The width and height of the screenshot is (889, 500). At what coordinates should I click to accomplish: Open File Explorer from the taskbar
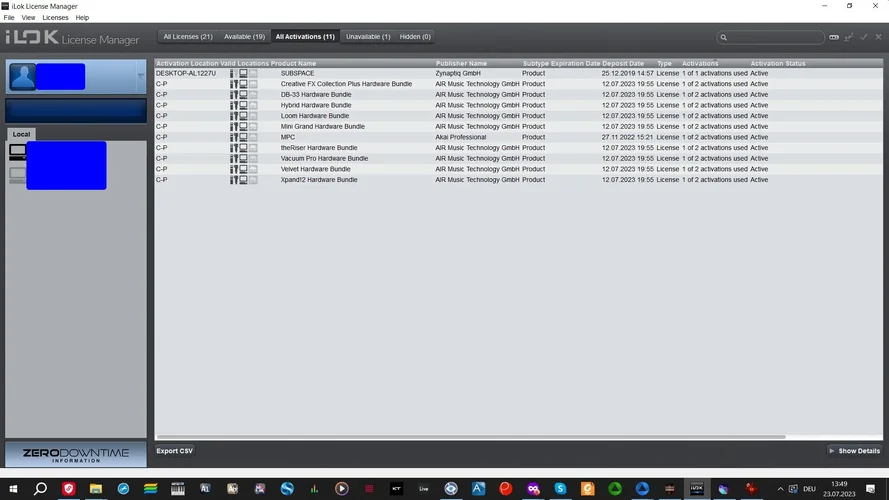pos(96,489)
